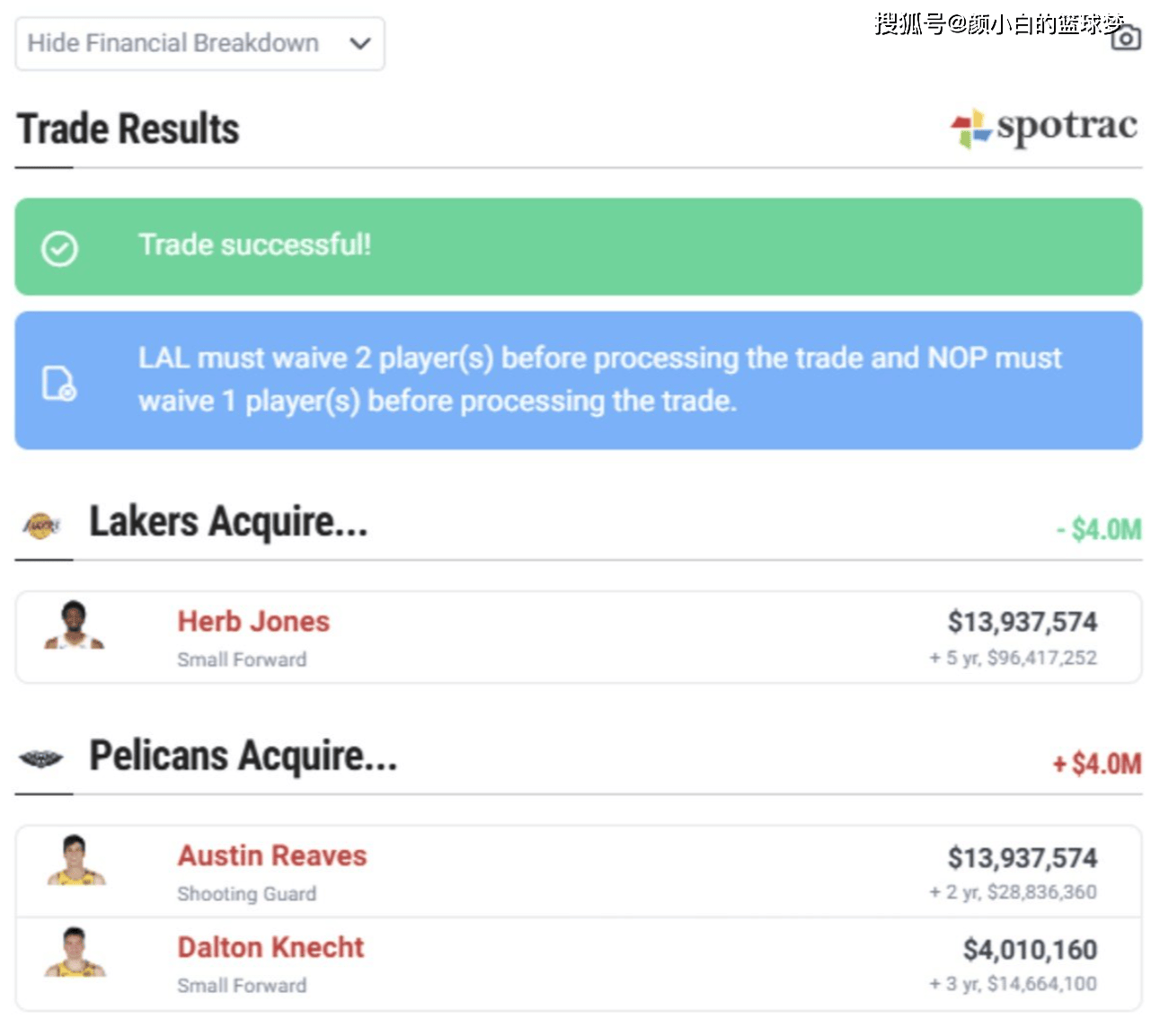Click the Pelicans +$4.0M cap change
The height and width of the screenshot is (1036, 1151).
pyautogui.click(x=1096, y=764)
